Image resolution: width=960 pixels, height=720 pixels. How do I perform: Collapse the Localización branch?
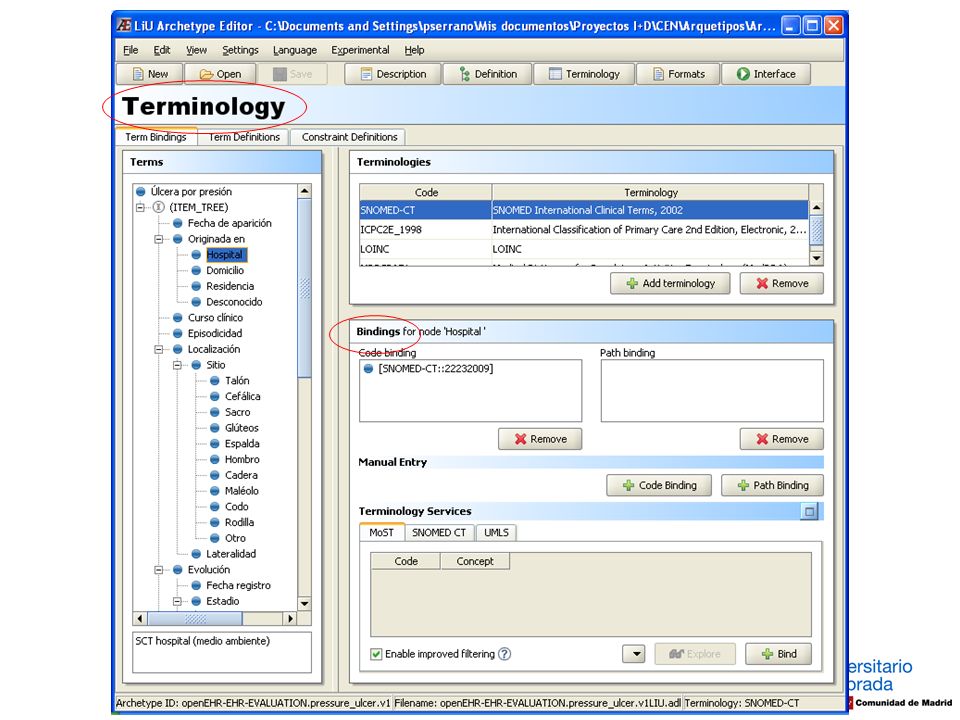pos(159,350)
